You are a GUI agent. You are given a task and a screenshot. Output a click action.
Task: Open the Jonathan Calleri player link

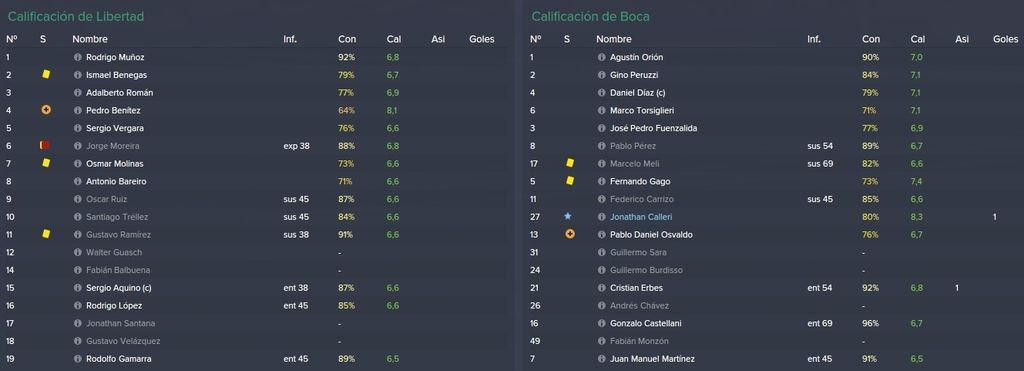click(641, 217)
